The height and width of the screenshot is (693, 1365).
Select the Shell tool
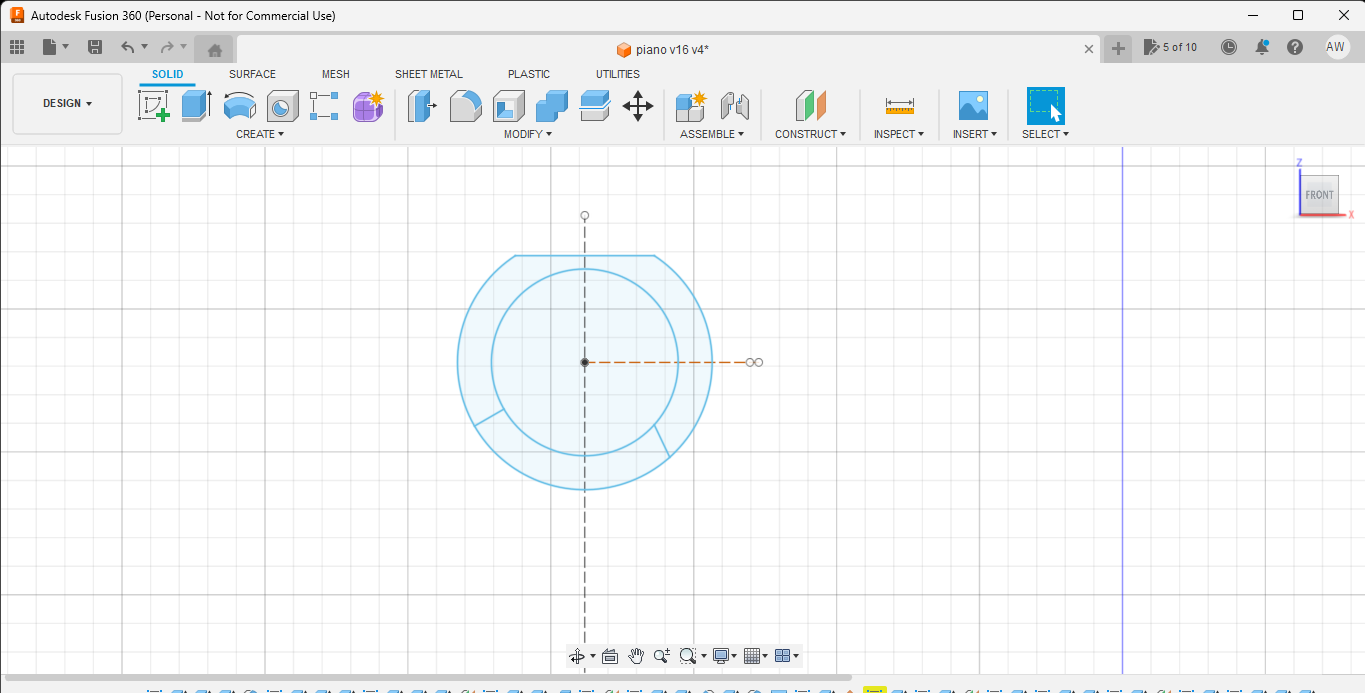pyautogui.click(x=508, y=105)
